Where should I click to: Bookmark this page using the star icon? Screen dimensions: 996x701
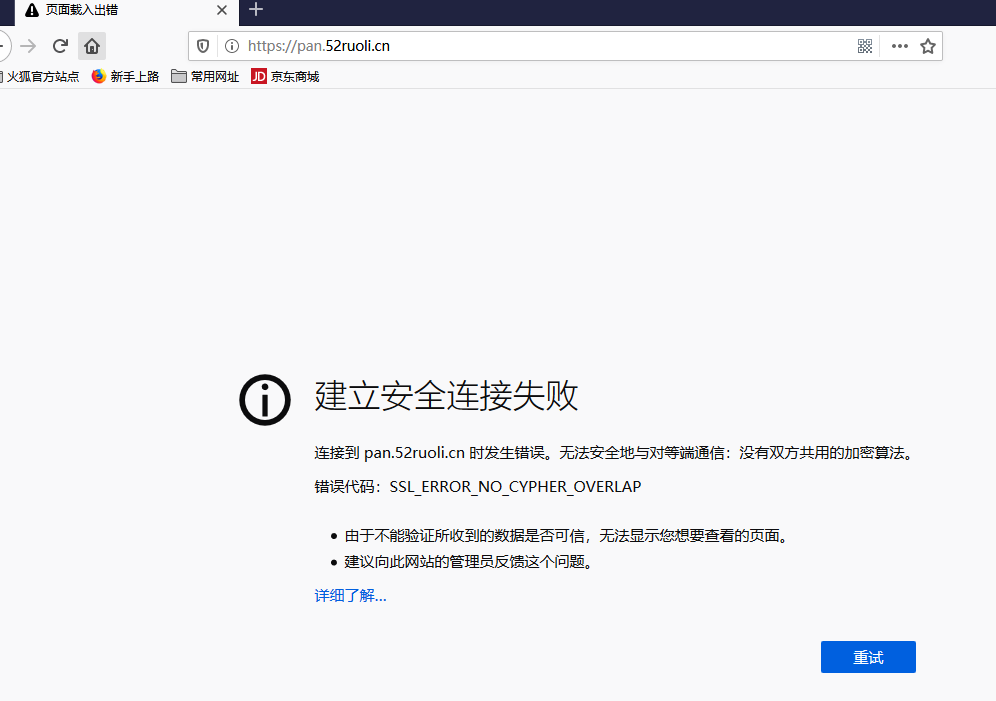point(927,45)
